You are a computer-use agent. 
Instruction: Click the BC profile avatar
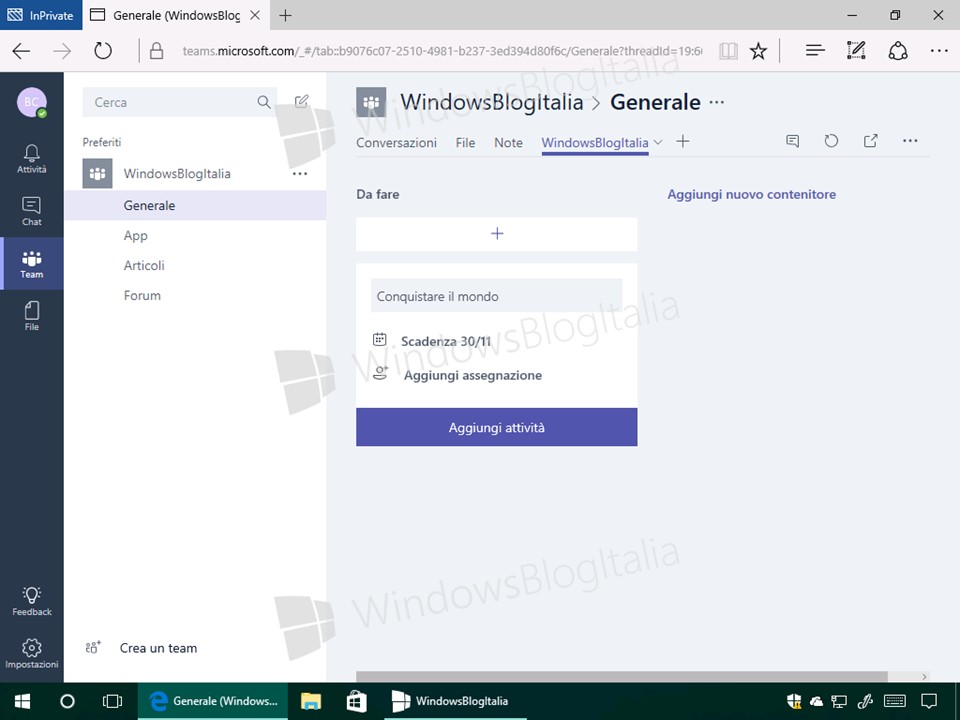tap(31, 102)
